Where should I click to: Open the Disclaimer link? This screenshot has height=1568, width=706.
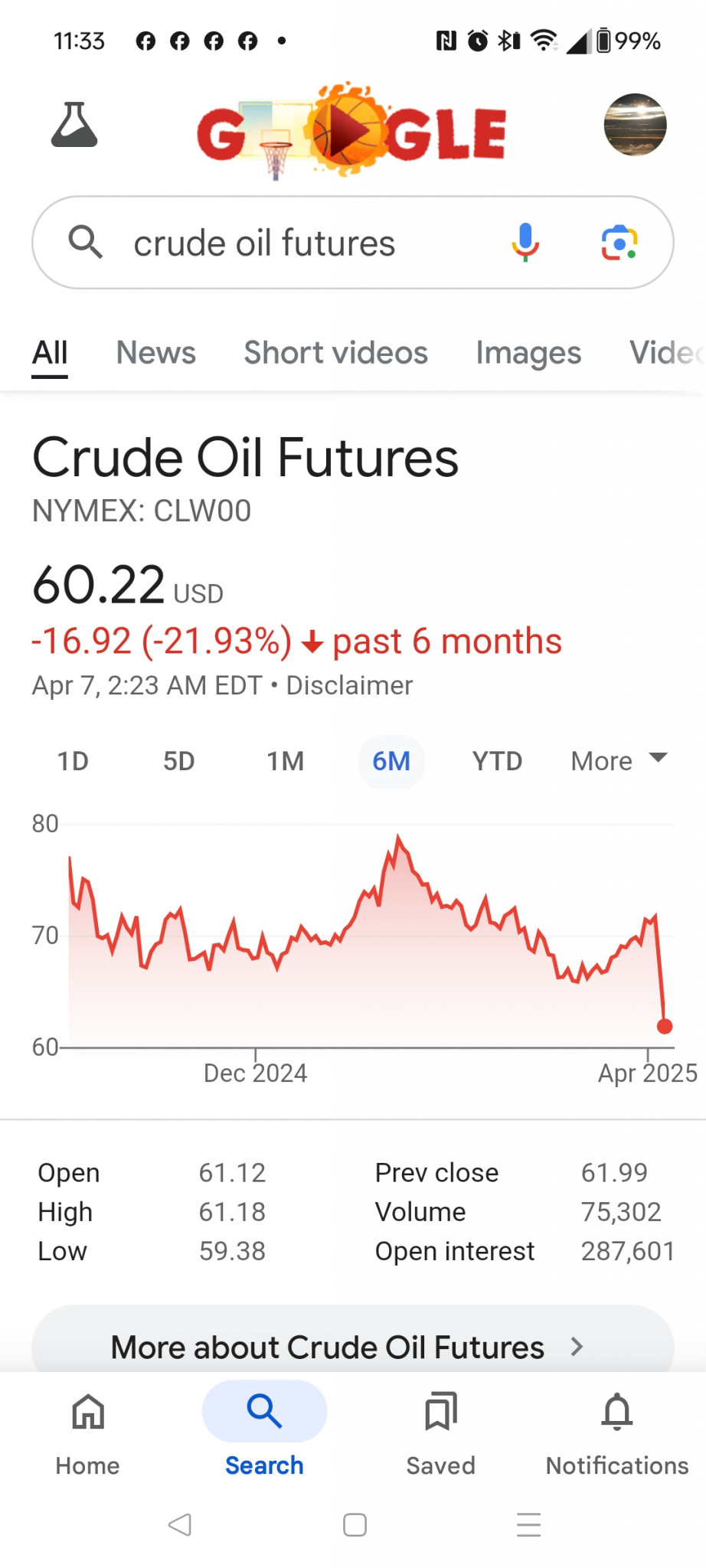point(349,685)
